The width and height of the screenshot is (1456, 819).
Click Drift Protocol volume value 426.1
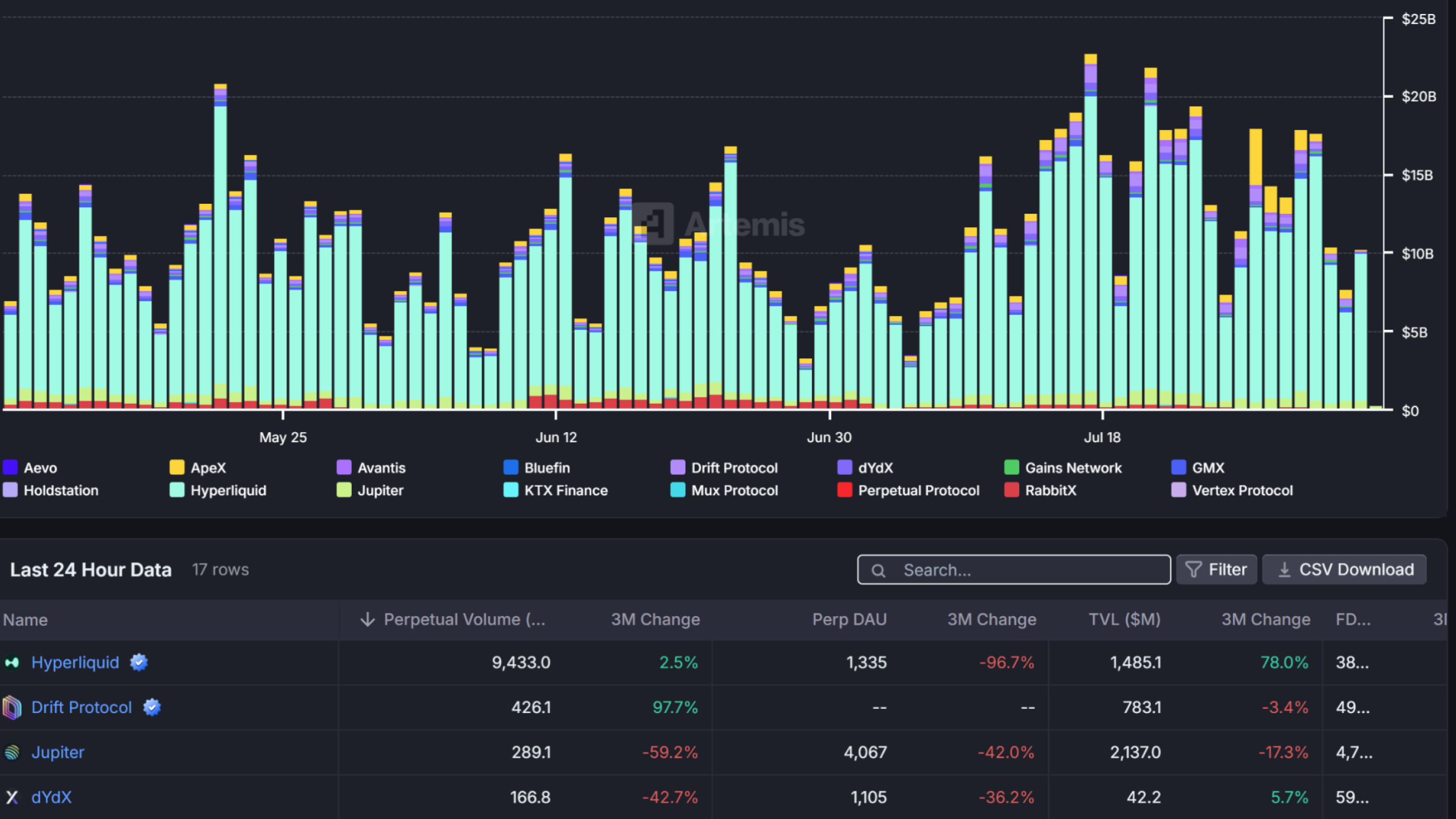[531, 707]
